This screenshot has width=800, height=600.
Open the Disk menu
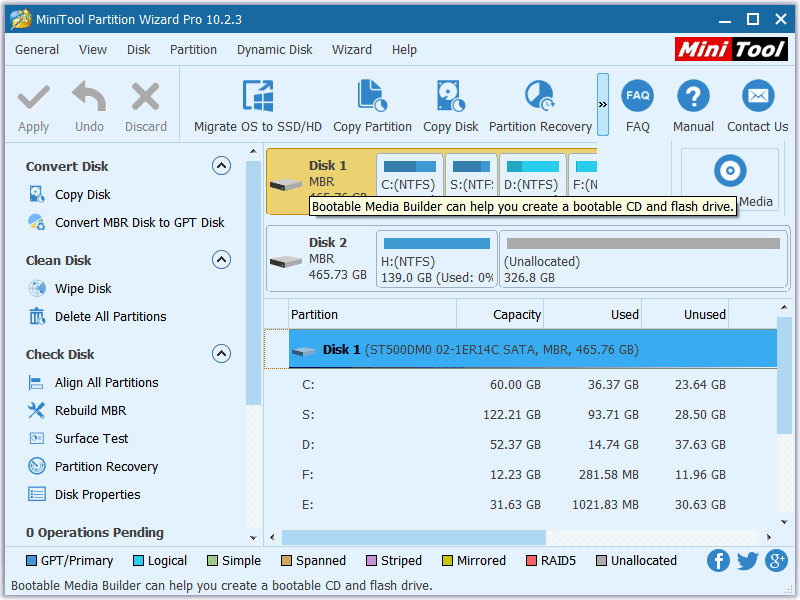click(x=139, y=49)
